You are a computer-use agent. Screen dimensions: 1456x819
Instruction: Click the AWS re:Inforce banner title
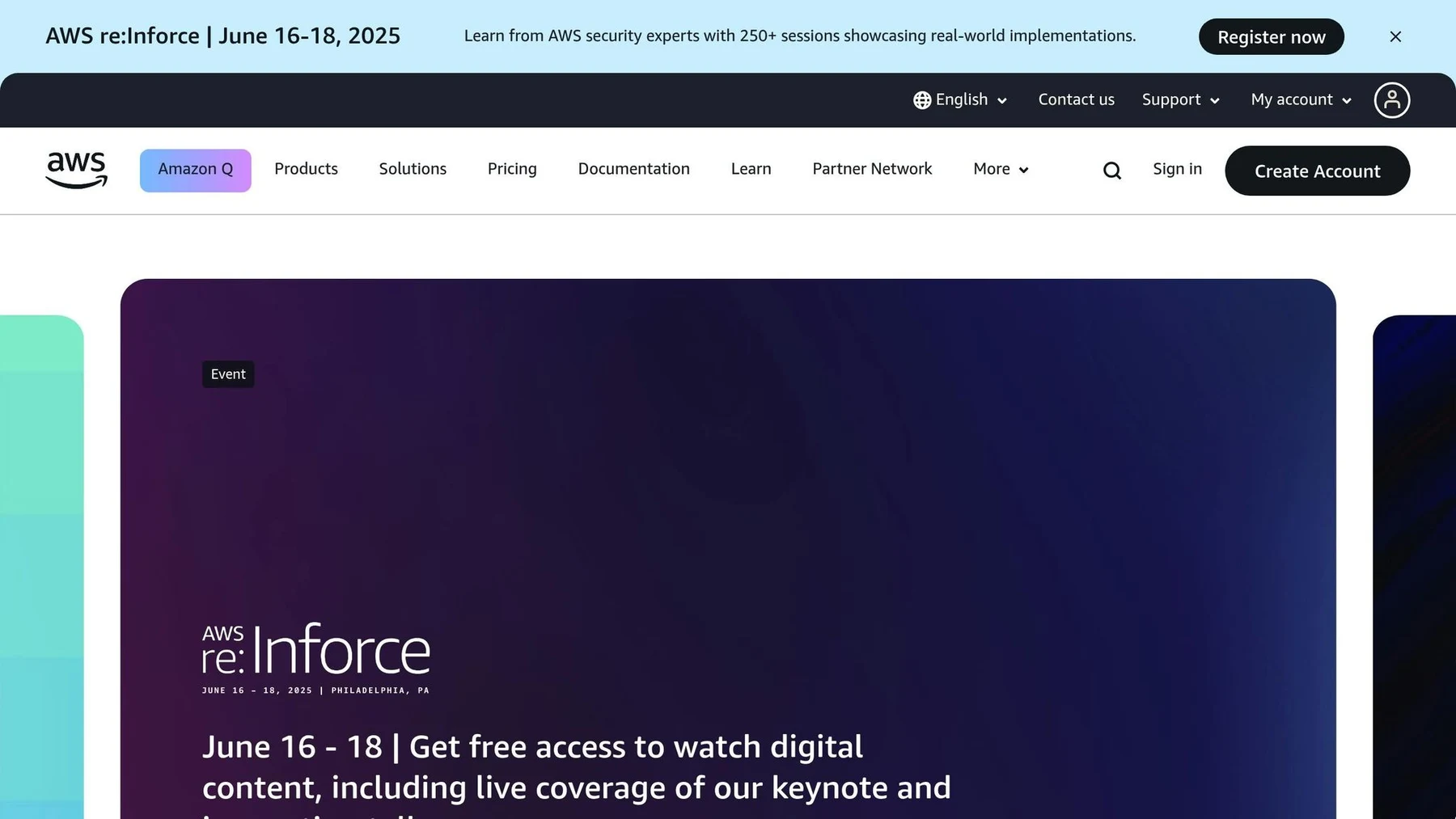[223, 36]
